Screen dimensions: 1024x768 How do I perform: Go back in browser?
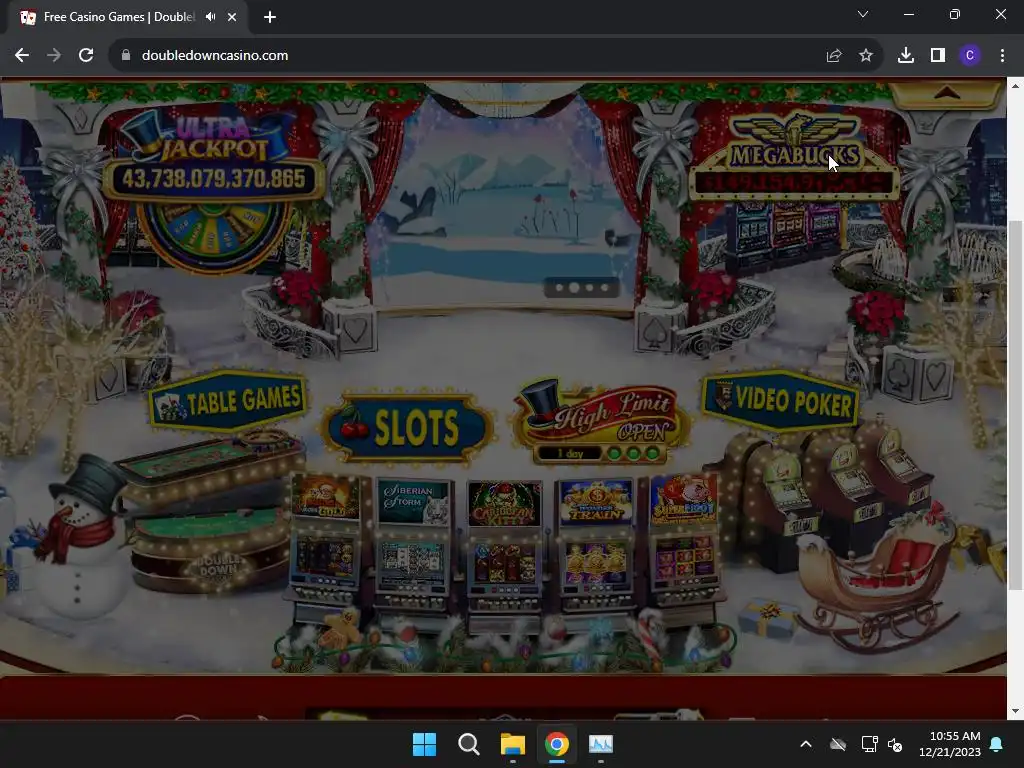point(22,56)
